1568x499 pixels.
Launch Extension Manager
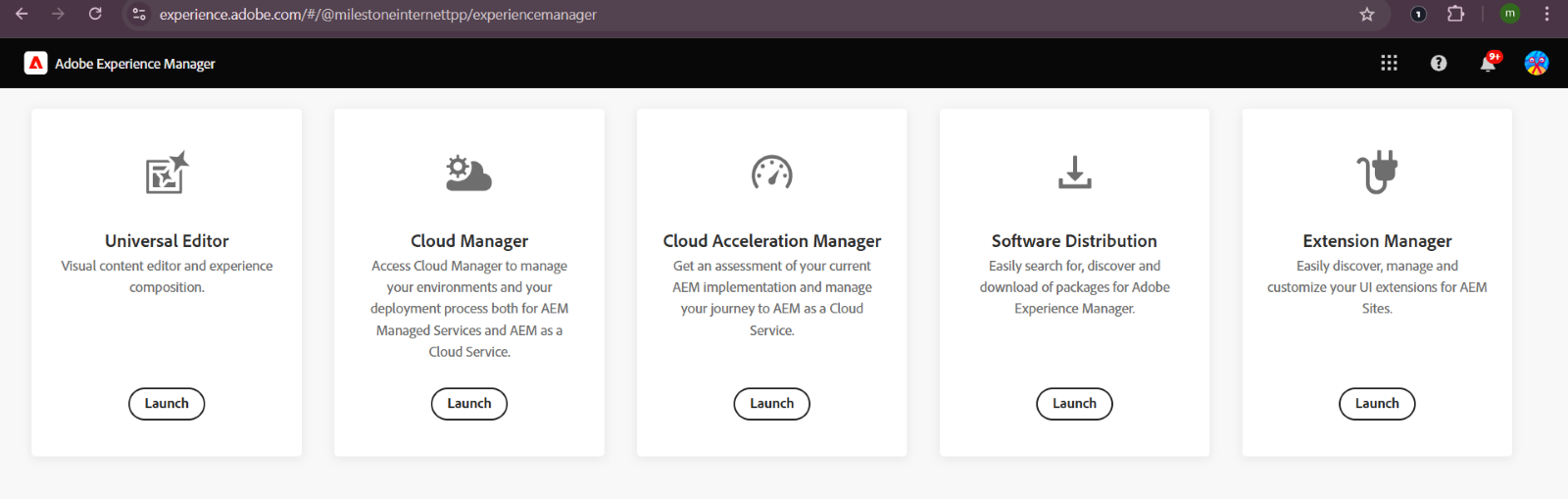(1377, 404)
